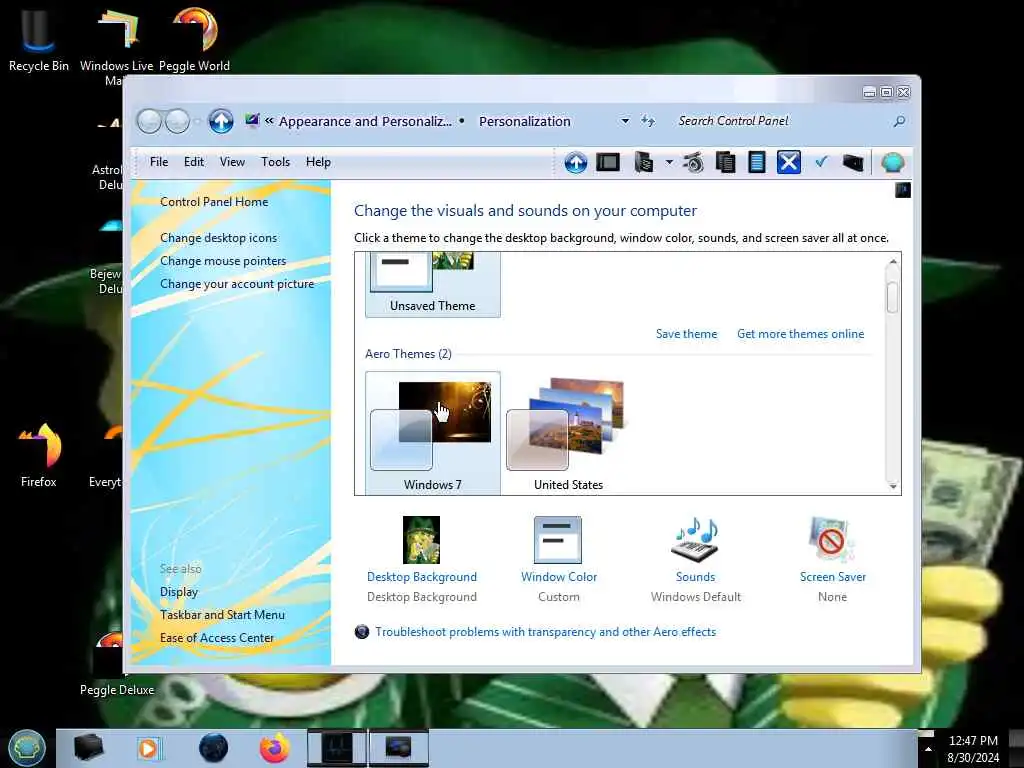The image size is (1024, 768).
Task: Click the black box taskbar icon beside Start
Action: tap(88, 748)
